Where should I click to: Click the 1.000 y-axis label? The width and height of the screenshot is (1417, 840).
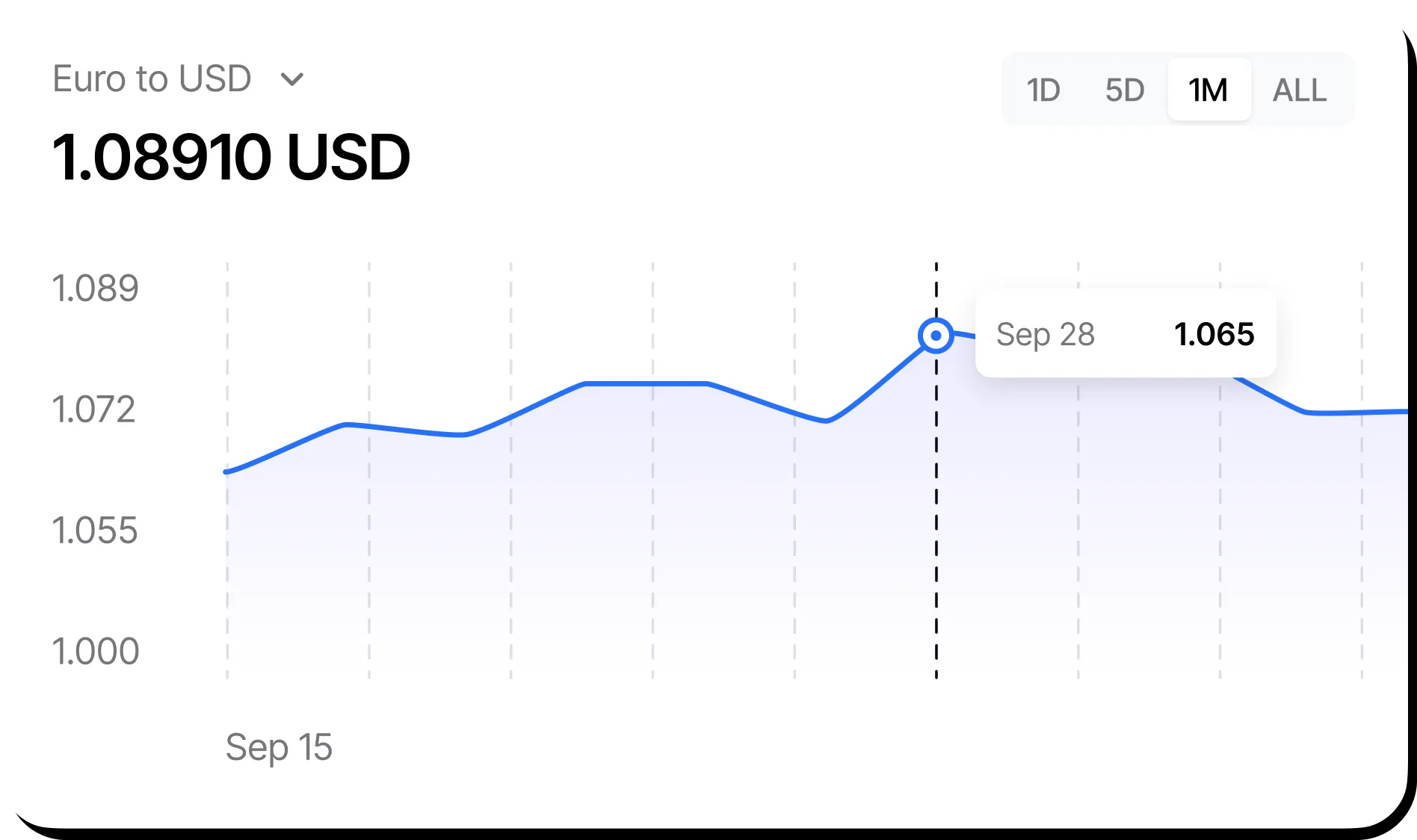[x=95, y=652]
